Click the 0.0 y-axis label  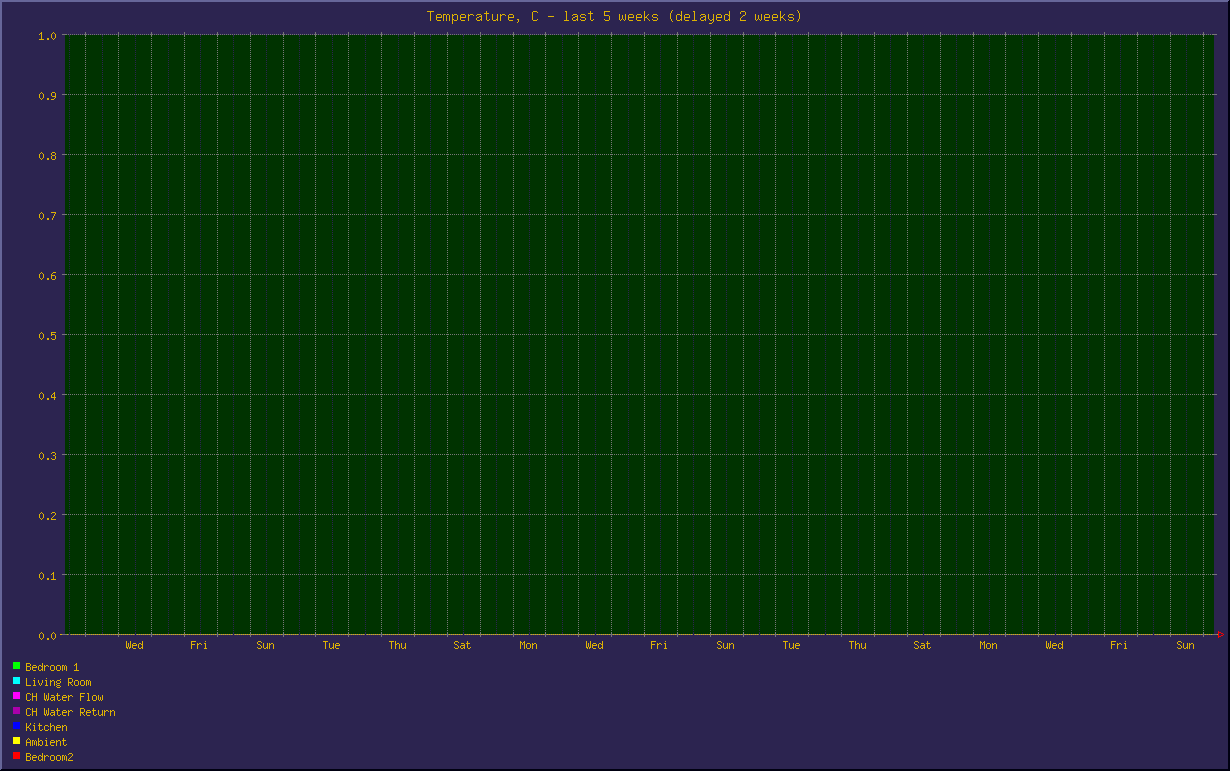[x=46, y=635]
